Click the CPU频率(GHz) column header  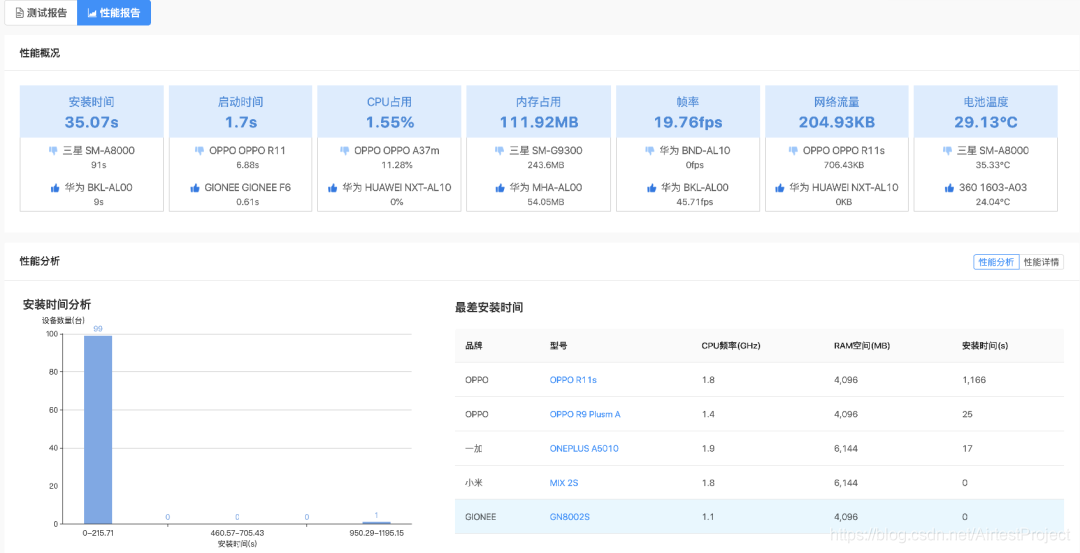(x=730, y=346)
